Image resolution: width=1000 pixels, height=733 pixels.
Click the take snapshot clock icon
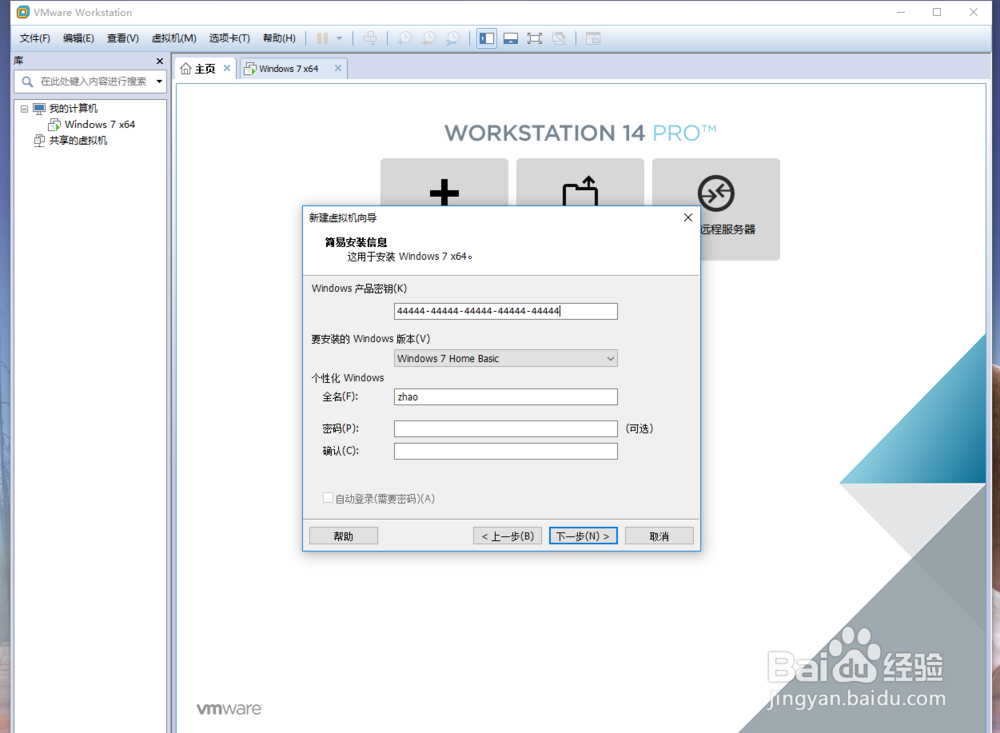click(404, 38)
